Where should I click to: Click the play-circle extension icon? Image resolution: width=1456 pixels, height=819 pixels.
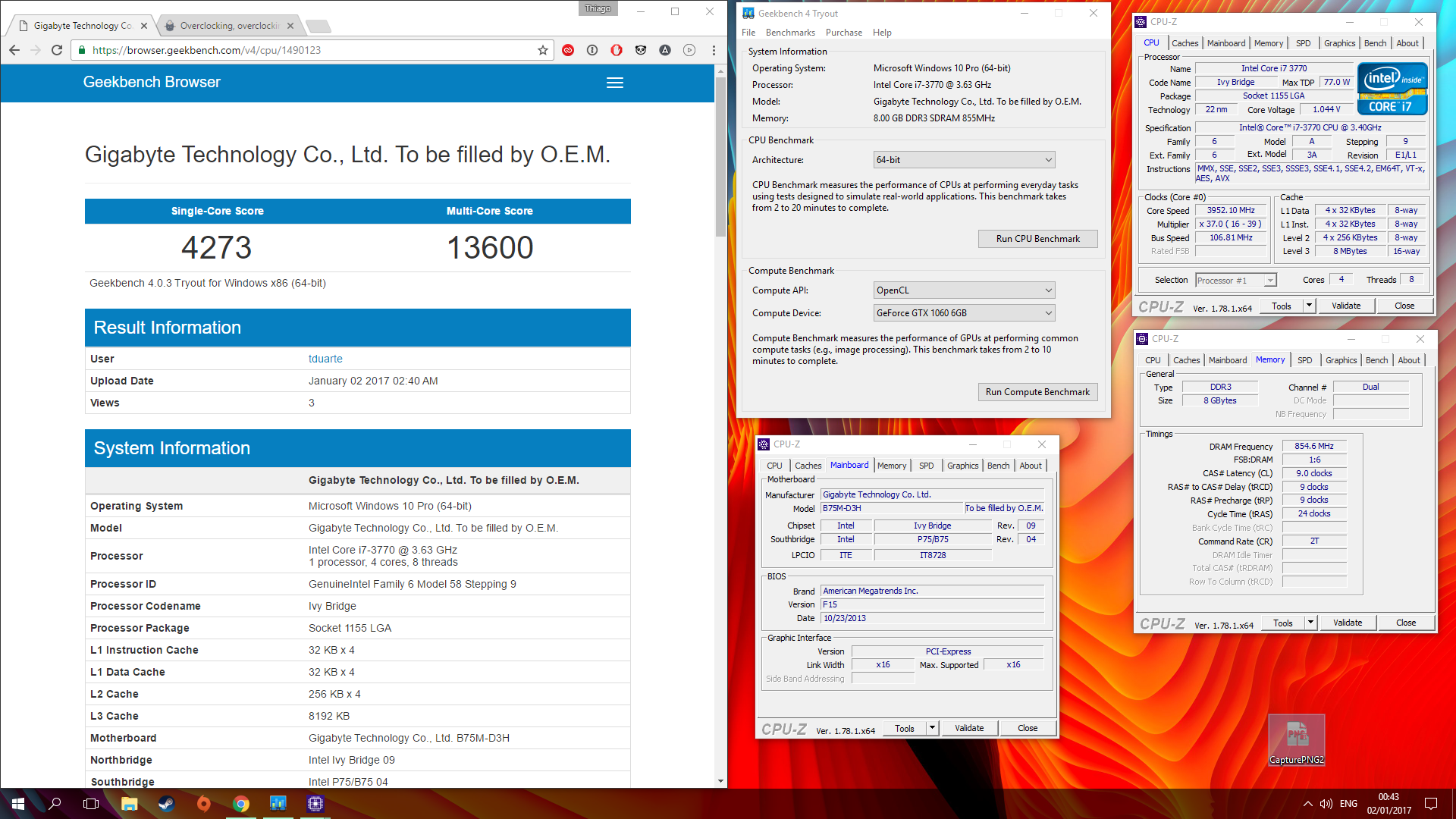689,50
